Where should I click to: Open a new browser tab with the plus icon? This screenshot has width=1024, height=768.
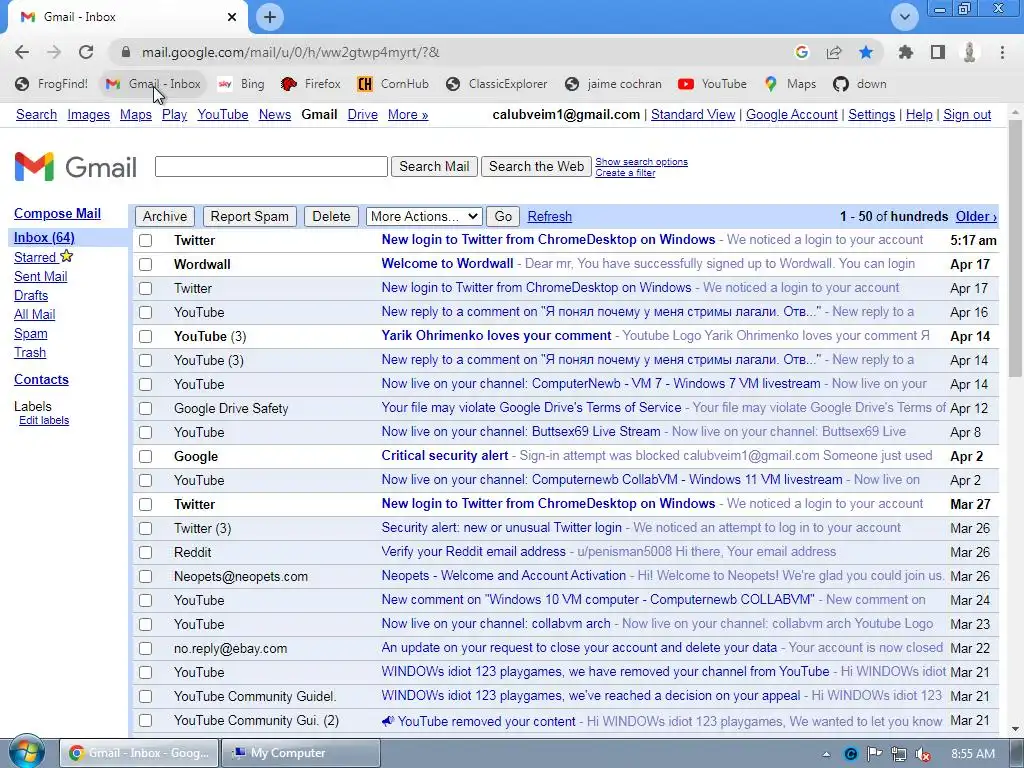click(x=270, y=17)
